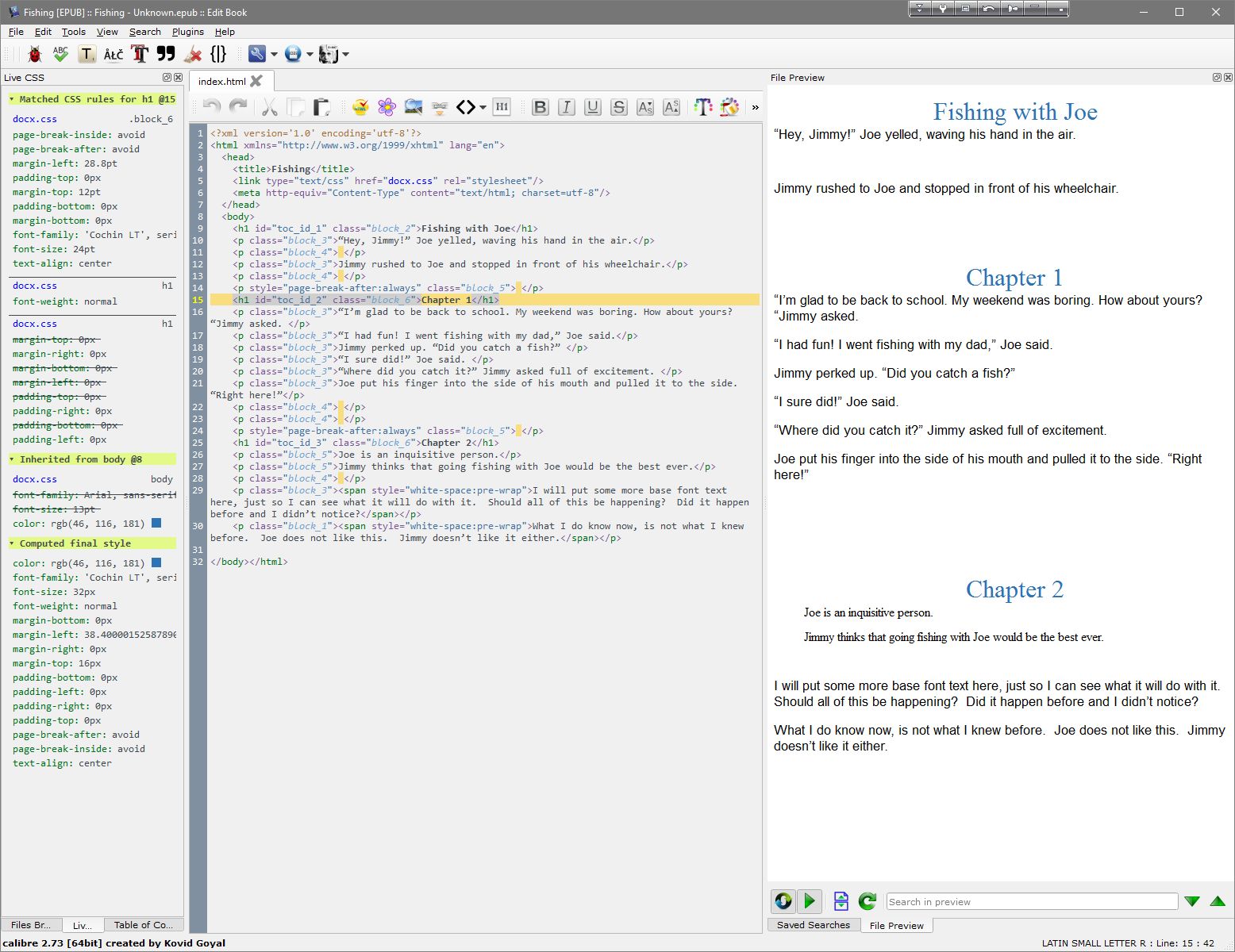The width and height of the screenshot is (1235, 952).
Task: Switch to the Saved Searches tab
Action: pos(813,925)
